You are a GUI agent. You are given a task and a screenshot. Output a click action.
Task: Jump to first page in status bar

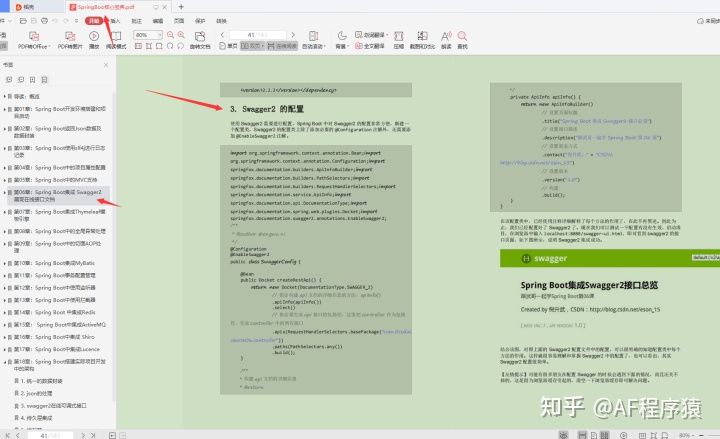7,435
